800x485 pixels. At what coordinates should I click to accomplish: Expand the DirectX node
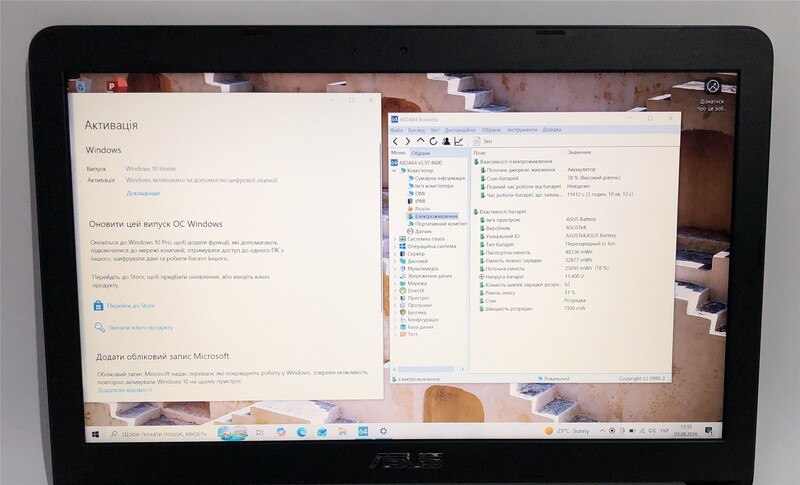tap(394, 291)
